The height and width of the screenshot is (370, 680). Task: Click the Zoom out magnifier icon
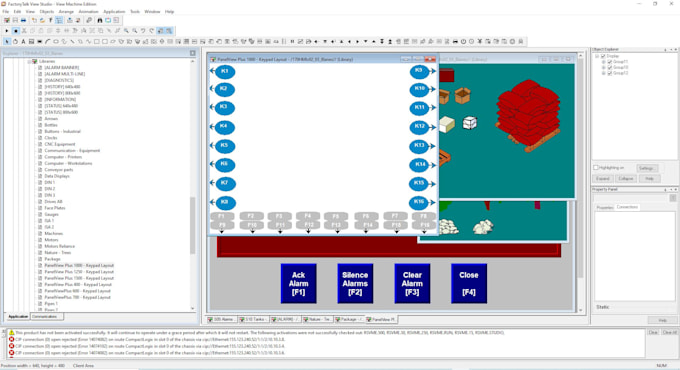click(135, 31)
